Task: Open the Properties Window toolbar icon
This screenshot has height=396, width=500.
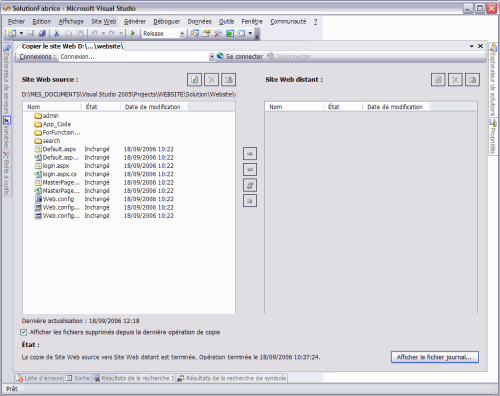Action: tap(206, 33)
